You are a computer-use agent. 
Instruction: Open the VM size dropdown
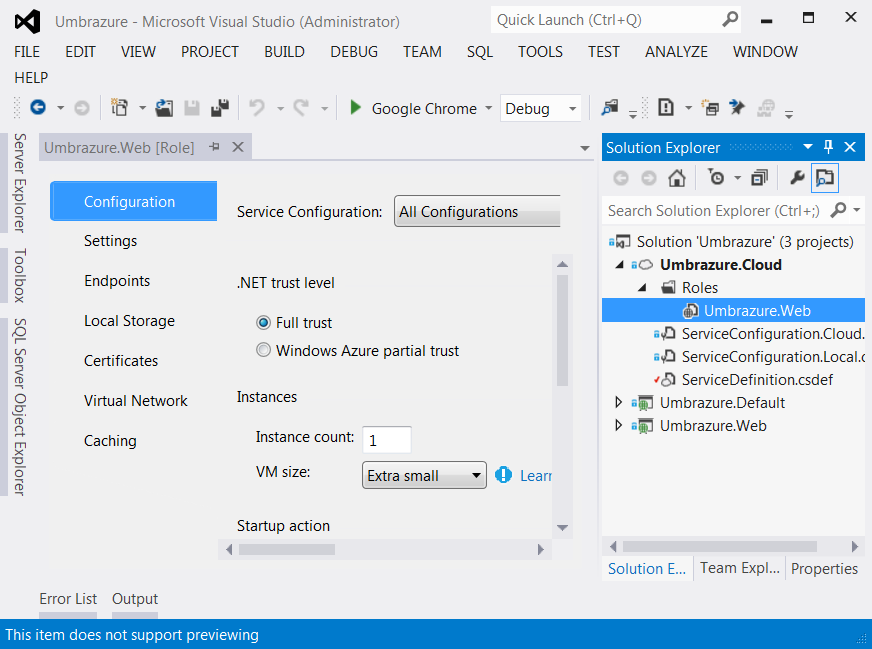(424, 476)
